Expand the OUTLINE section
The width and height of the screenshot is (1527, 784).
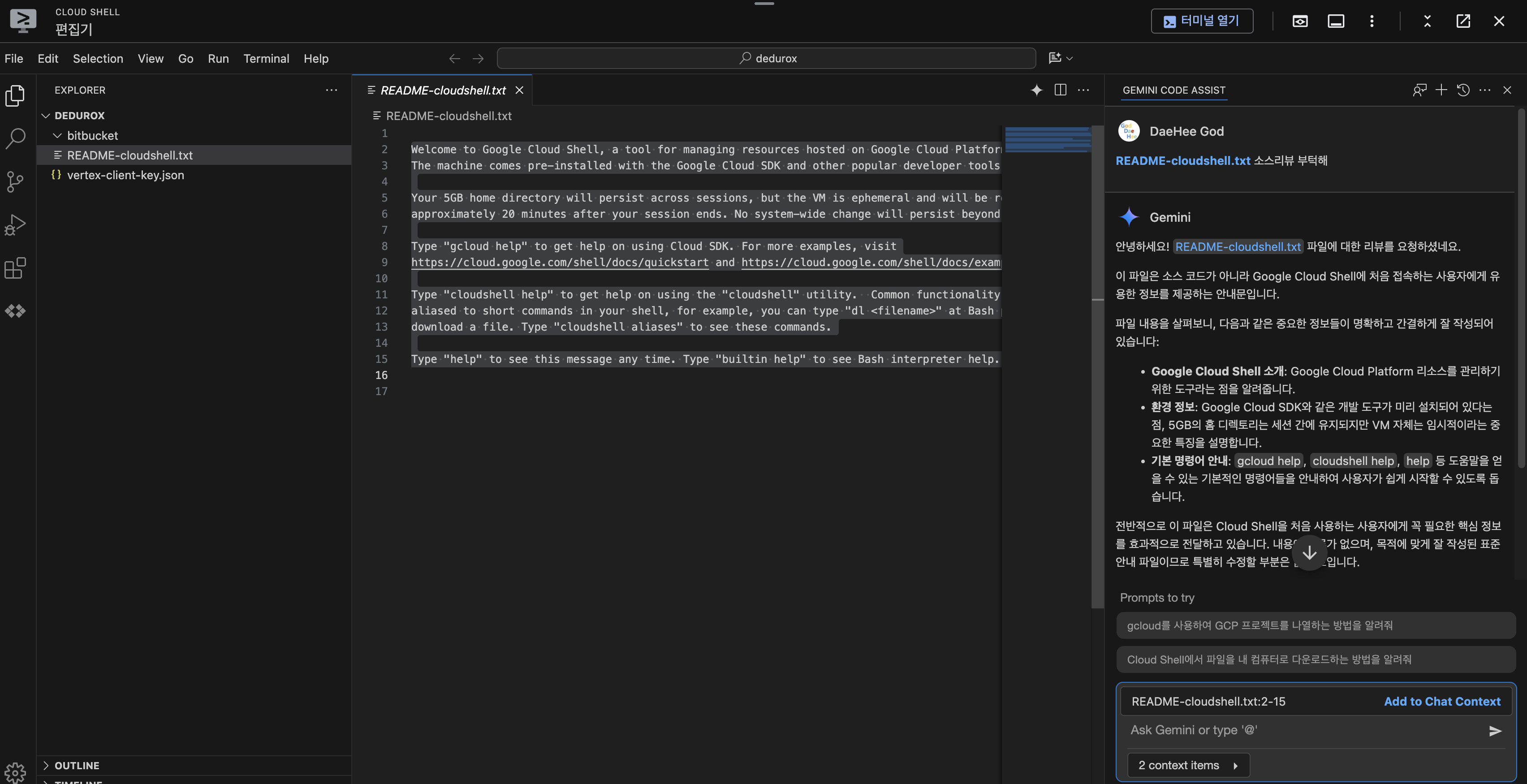point(46,765)
